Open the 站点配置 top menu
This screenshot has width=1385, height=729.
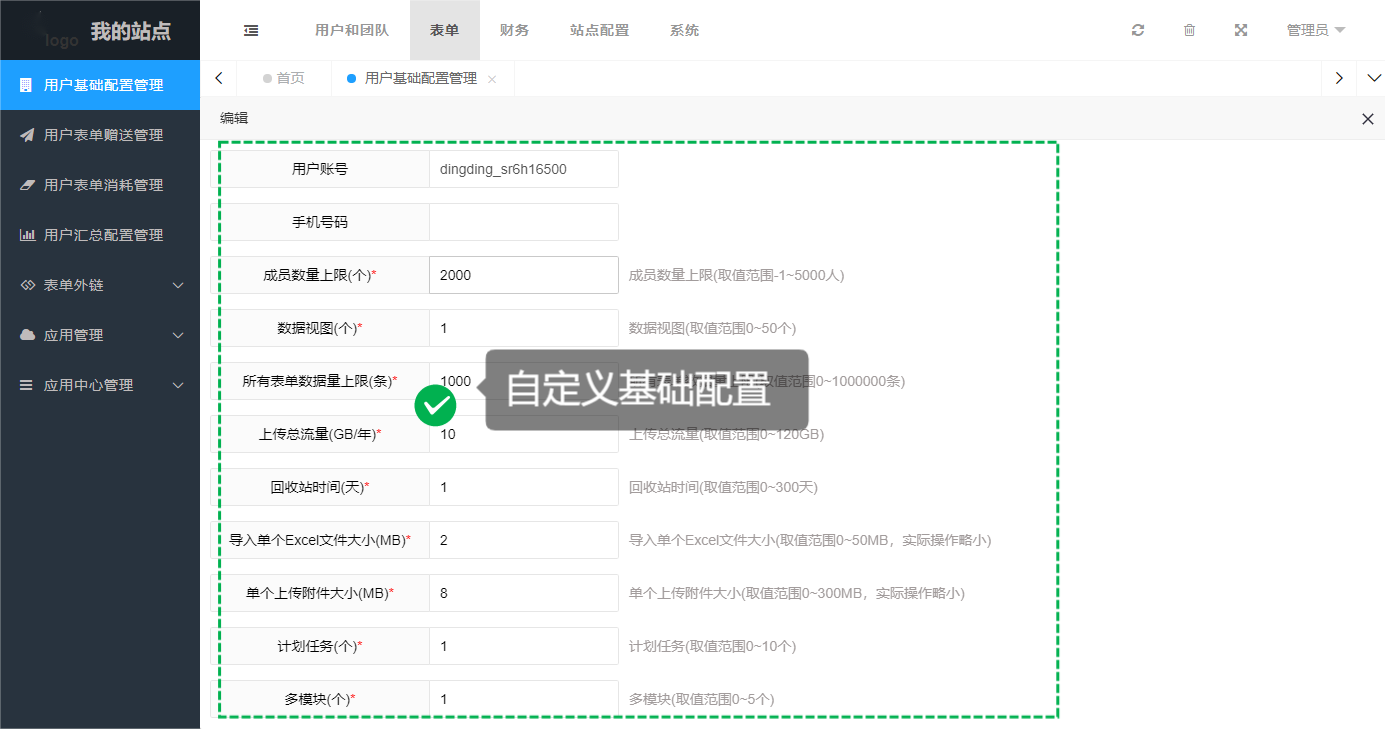[599, 30]
